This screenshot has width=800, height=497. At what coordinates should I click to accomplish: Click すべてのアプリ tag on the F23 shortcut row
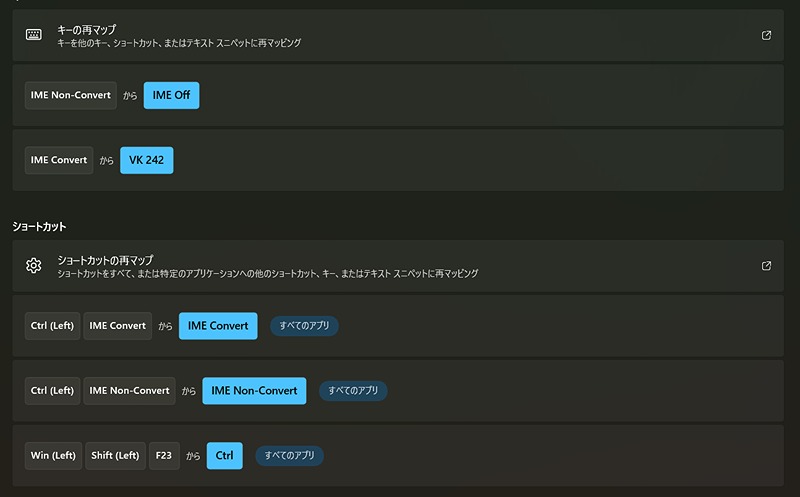click(x=289, y=456)
